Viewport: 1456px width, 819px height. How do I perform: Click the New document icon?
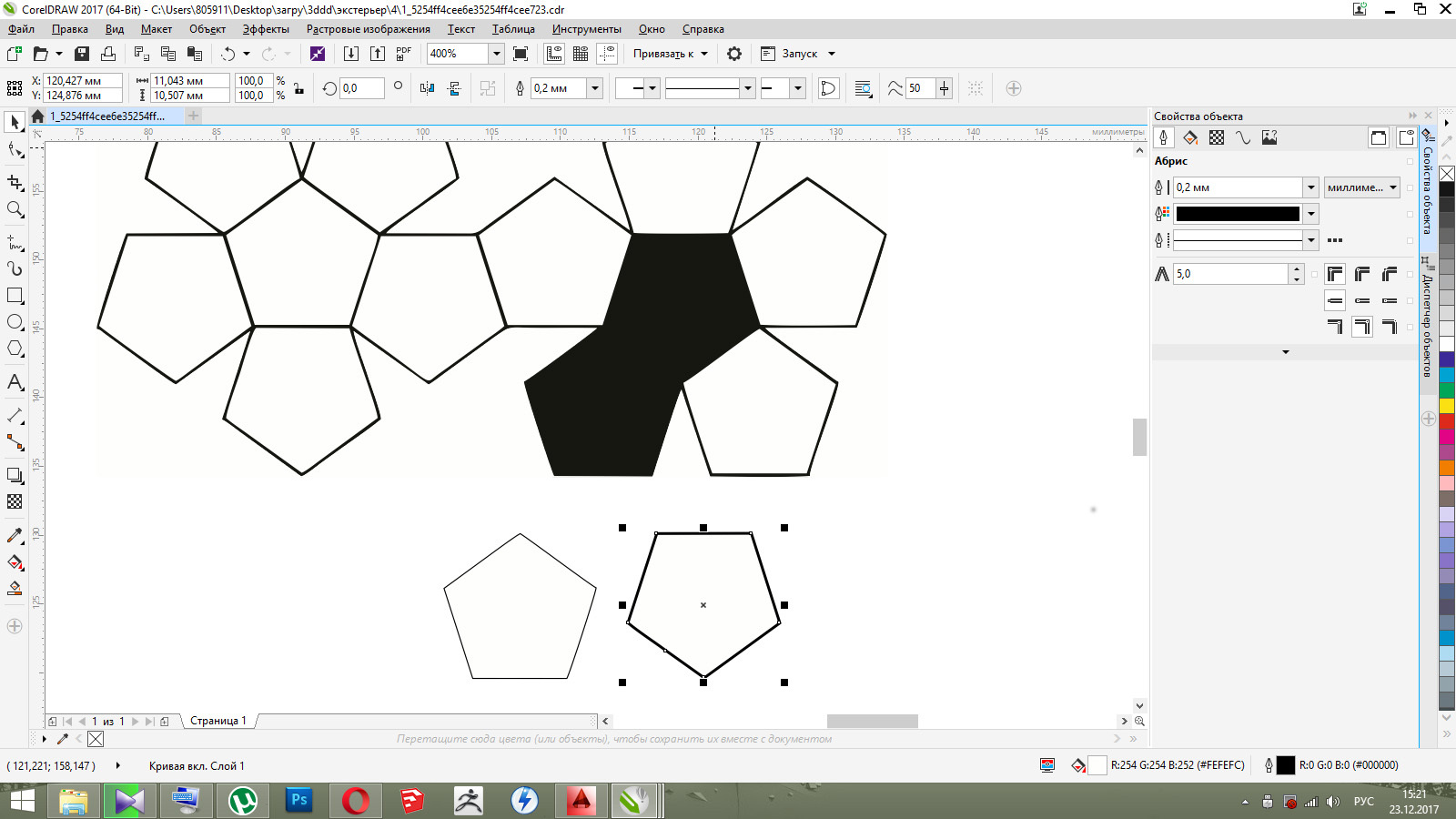[15, 54]
